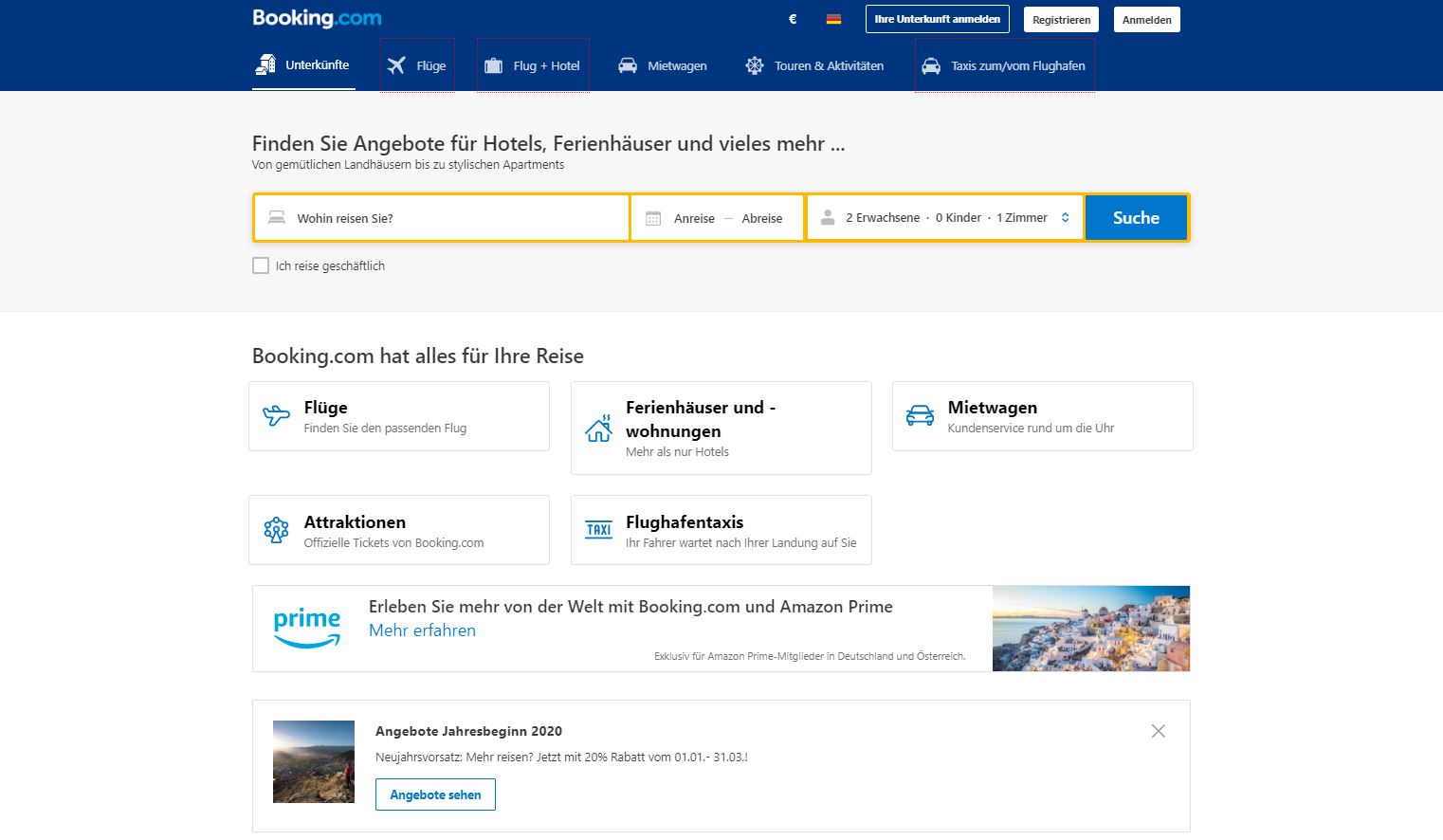Image resolution: width=1443 pixels, height=840 pixels.
Task: Click the calendar icon next to Anreise
Action: point(653,218)
